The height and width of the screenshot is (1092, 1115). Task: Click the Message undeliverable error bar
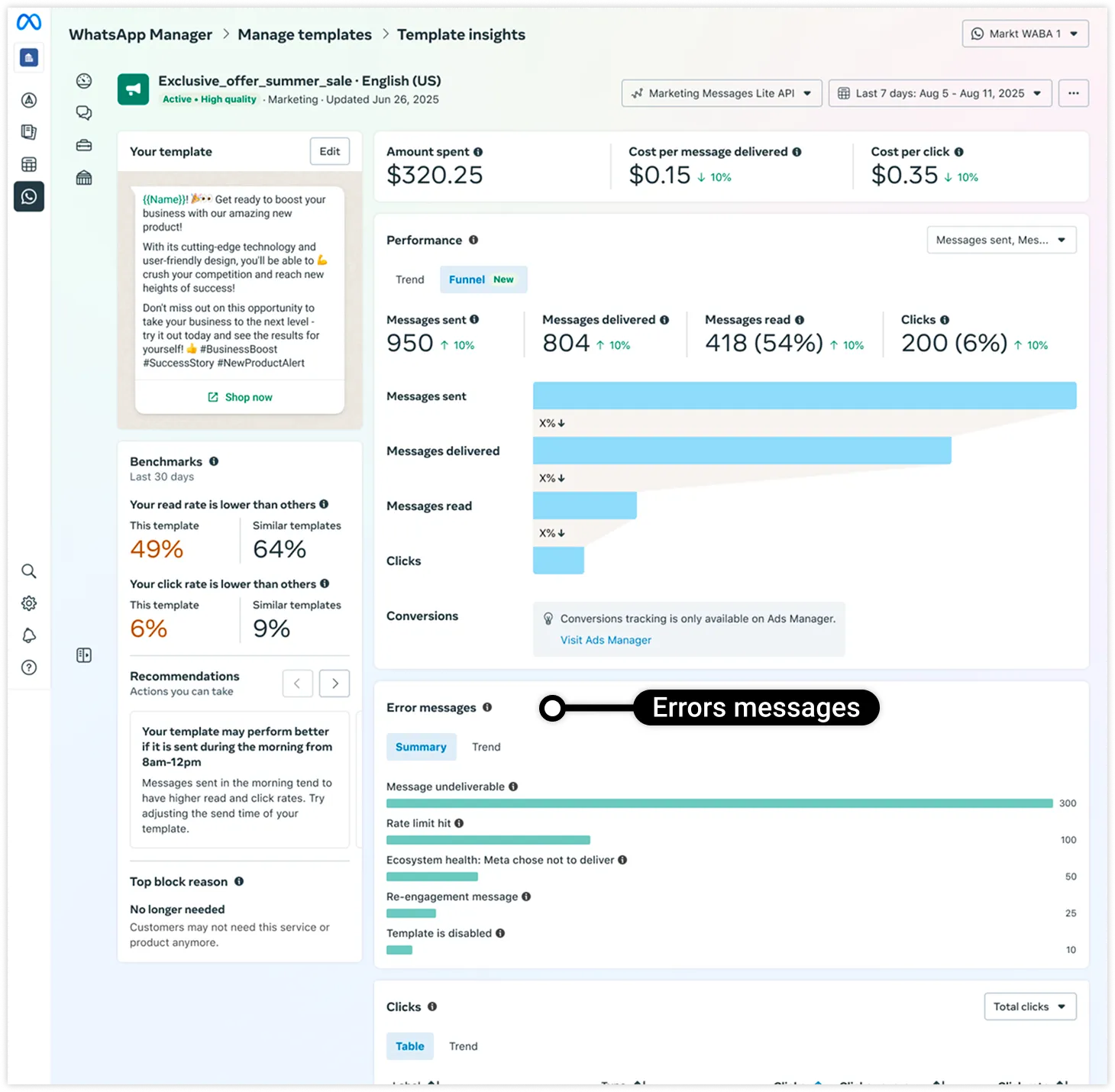tap(719, 803)
